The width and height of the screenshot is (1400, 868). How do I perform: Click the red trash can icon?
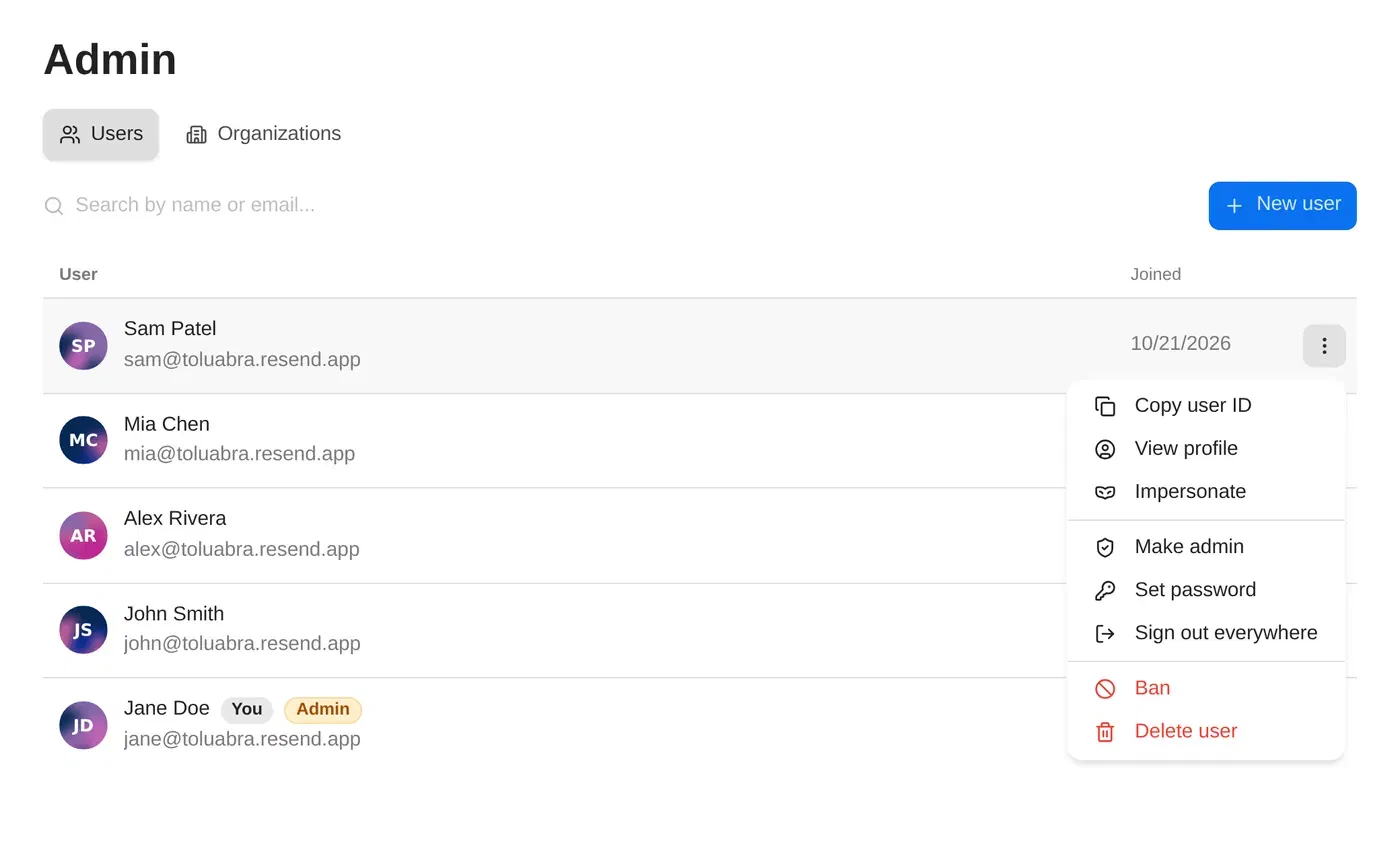pyautogui.click(x=1105, y=731)
